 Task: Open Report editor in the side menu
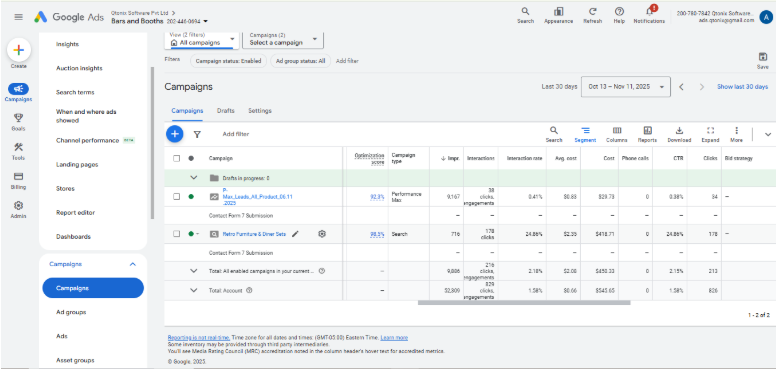pyautogui.click(x=76, y=213)
